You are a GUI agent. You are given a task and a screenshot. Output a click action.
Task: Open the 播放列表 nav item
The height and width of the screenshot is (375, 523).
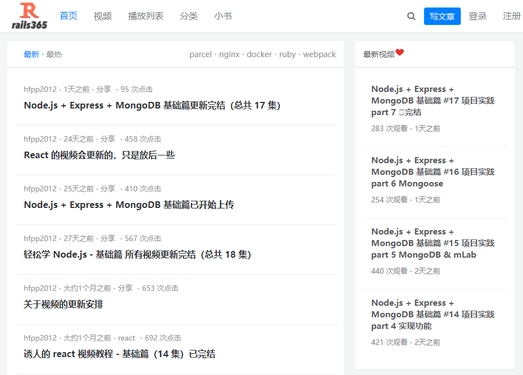[146, 16]
